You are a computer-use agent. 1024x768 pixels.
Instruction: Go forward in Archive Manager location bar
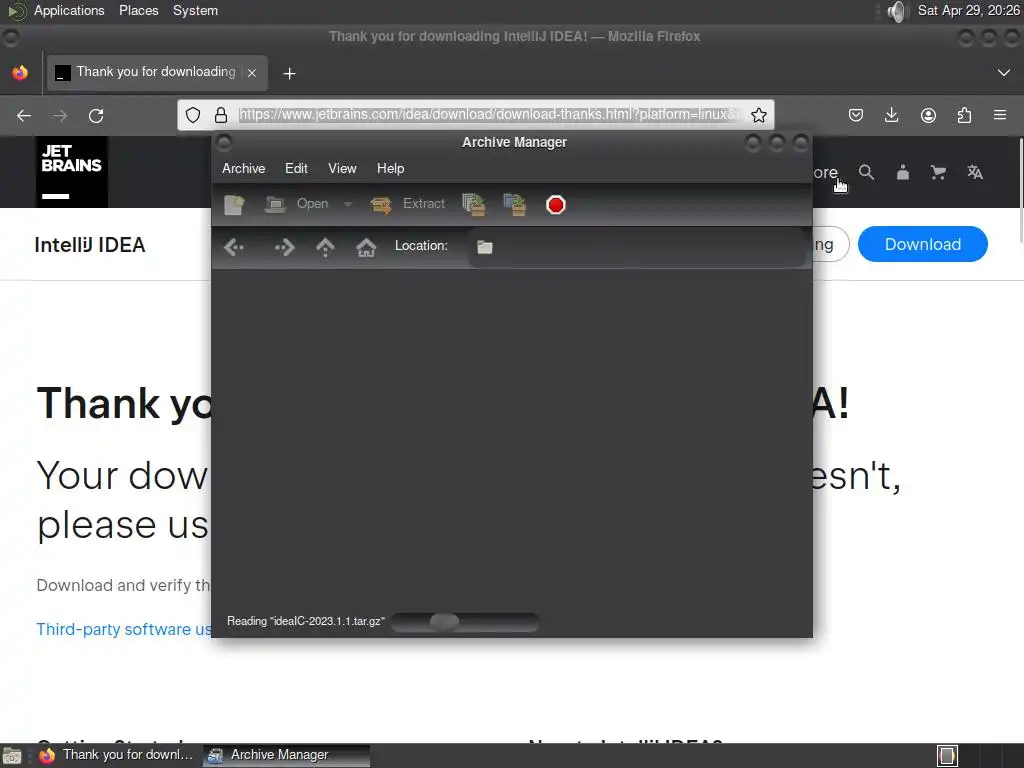click(x=284, y=247)
